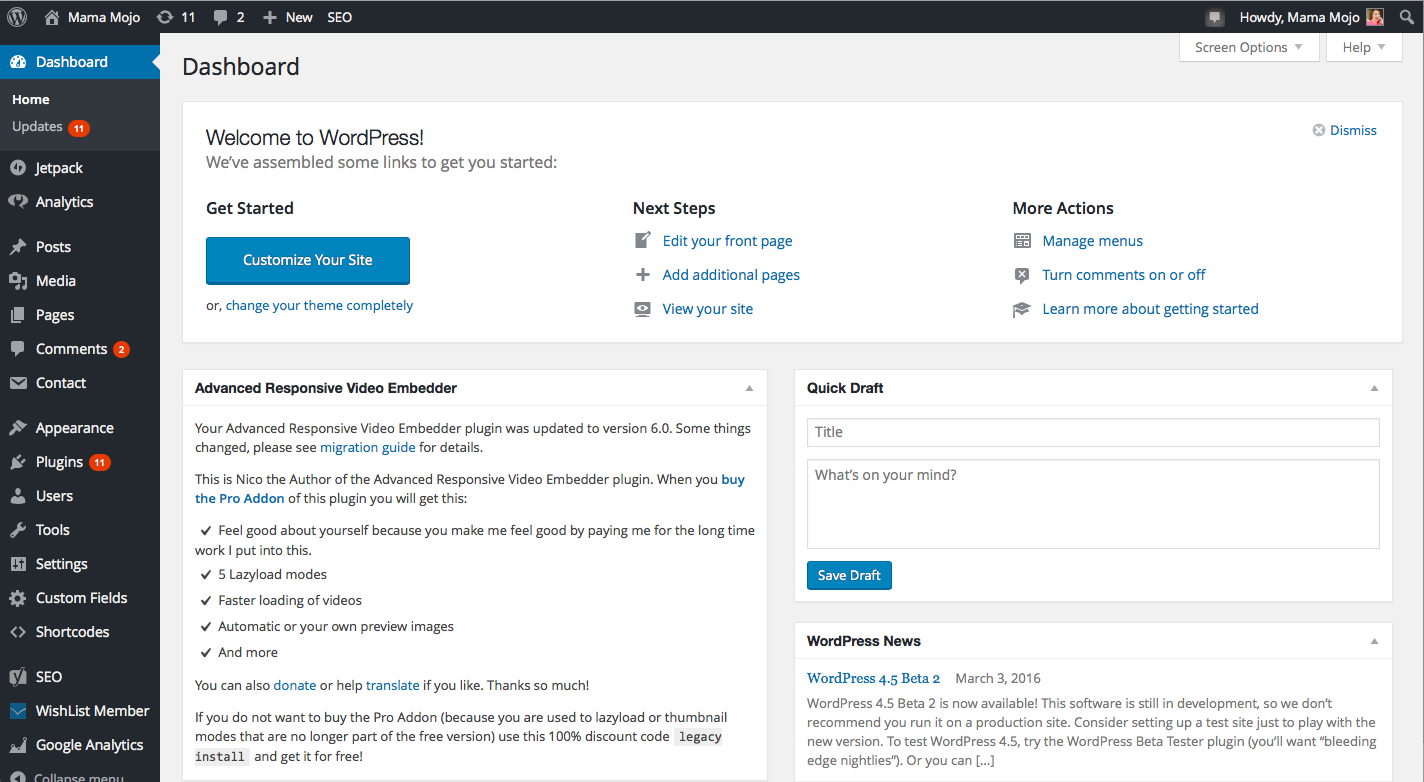Click the Customize Your Site button
The height and width of the screenshot is (782, 1424).
click(x=308, y=260)
